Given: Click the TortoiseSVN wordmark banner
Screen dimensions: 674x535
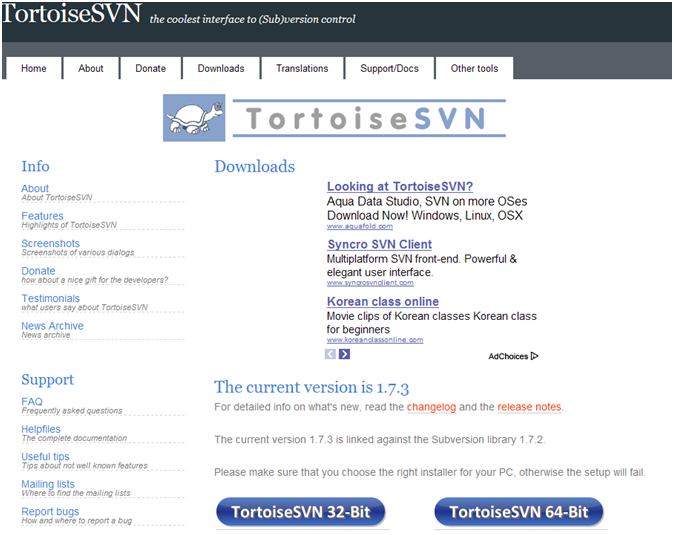Looking at the screenshot, I should [369, 118].
